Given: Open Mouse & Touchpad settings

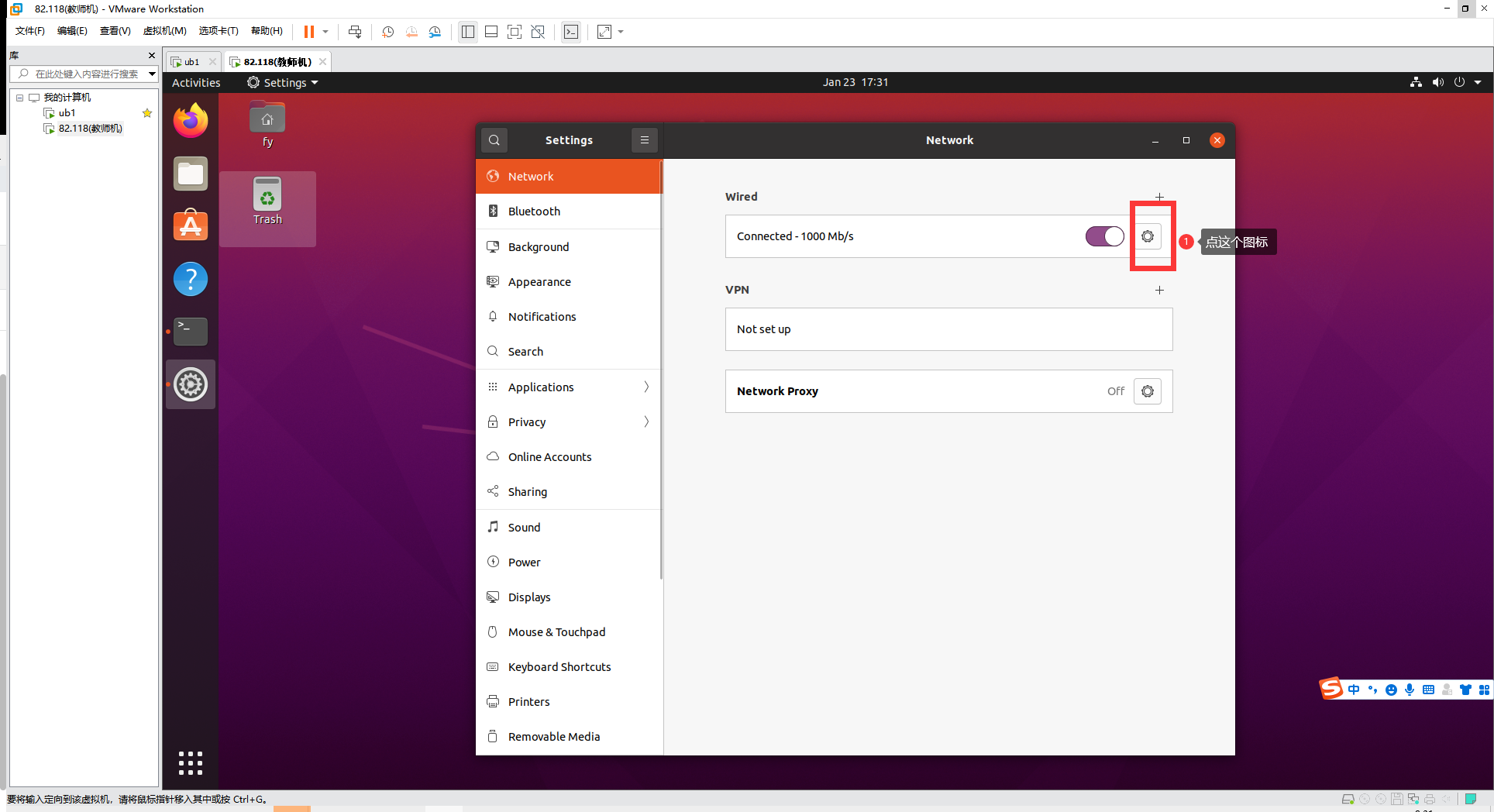Looking at the screenshot, I should [569, 632].
